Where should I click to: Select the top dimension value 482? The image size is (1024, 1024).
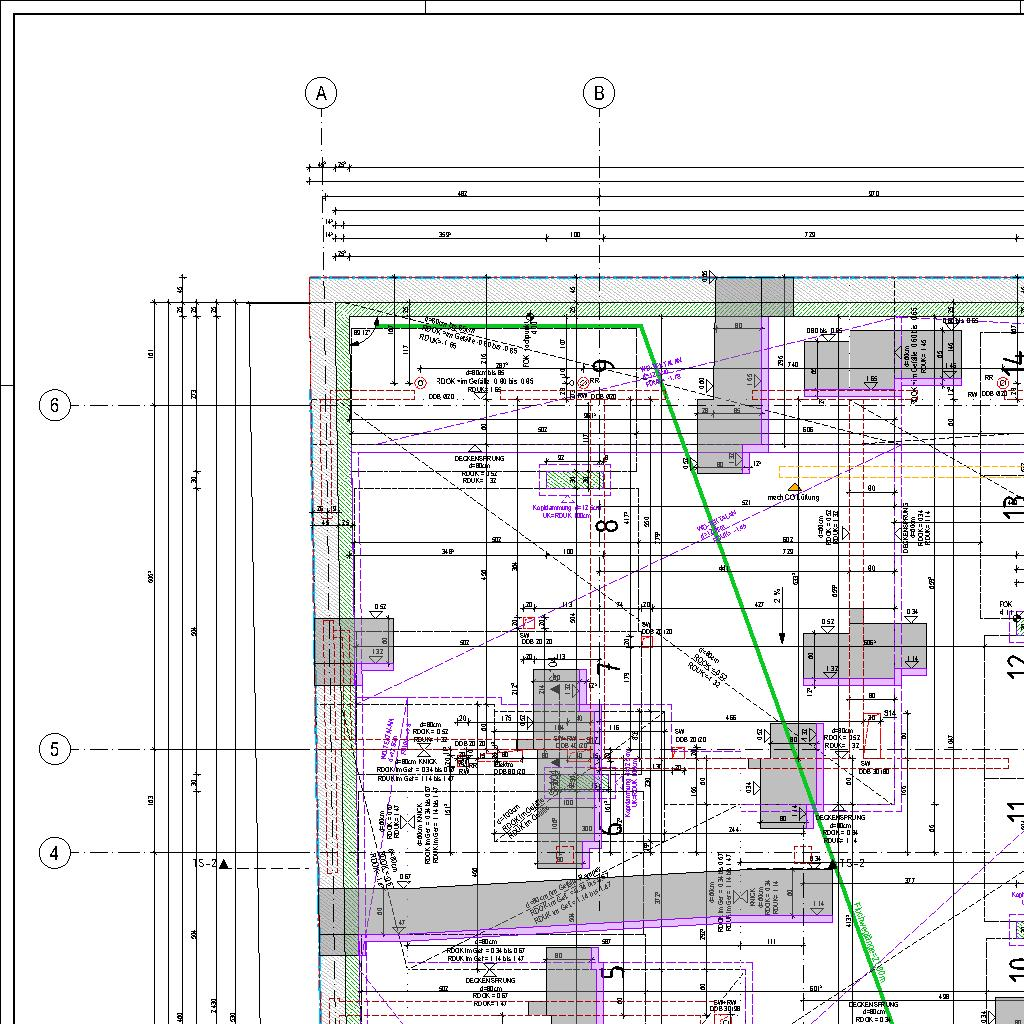(x=462, y=194)
